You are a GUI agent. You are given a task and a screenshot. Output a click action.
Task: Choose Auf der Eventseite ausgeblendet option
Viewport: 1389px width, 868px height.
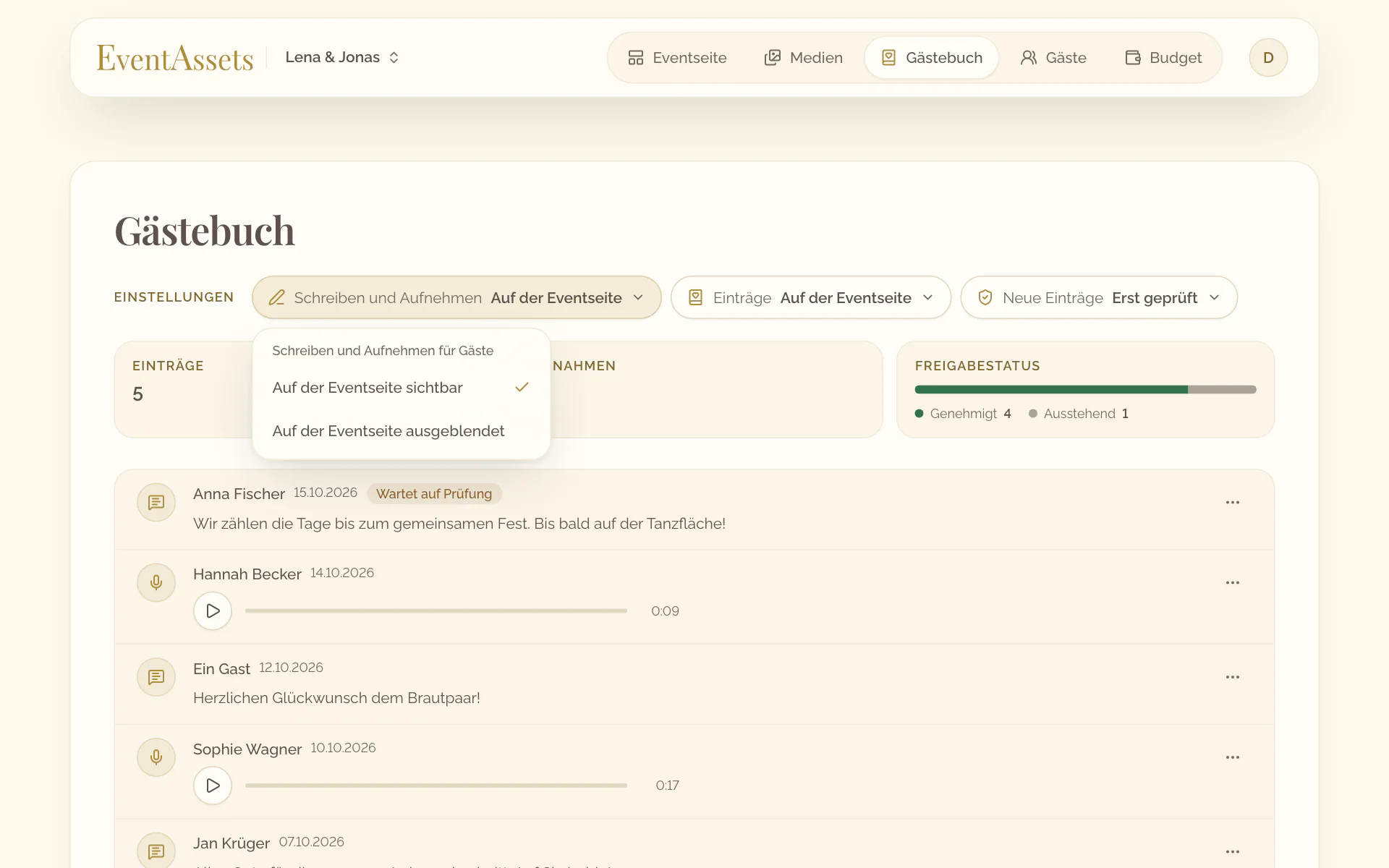tap(402, 431)
